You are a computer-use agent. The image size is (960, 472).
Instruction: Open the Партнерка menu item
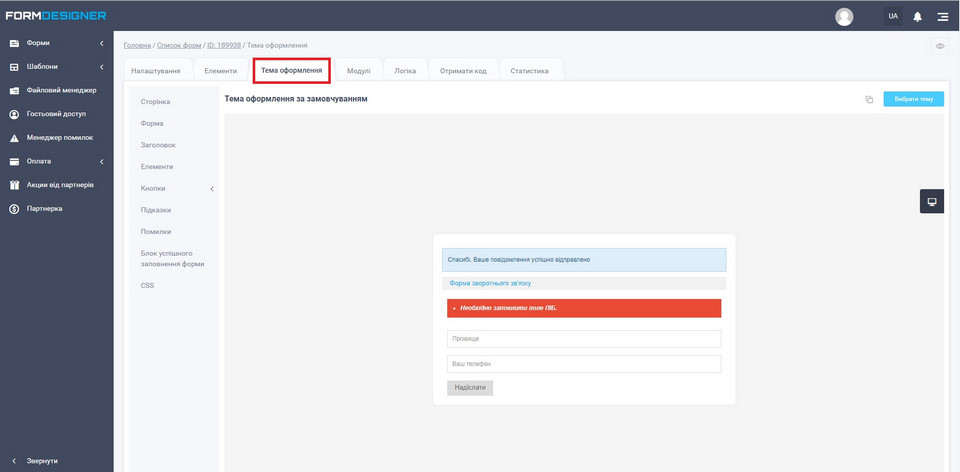click(44, 209)
